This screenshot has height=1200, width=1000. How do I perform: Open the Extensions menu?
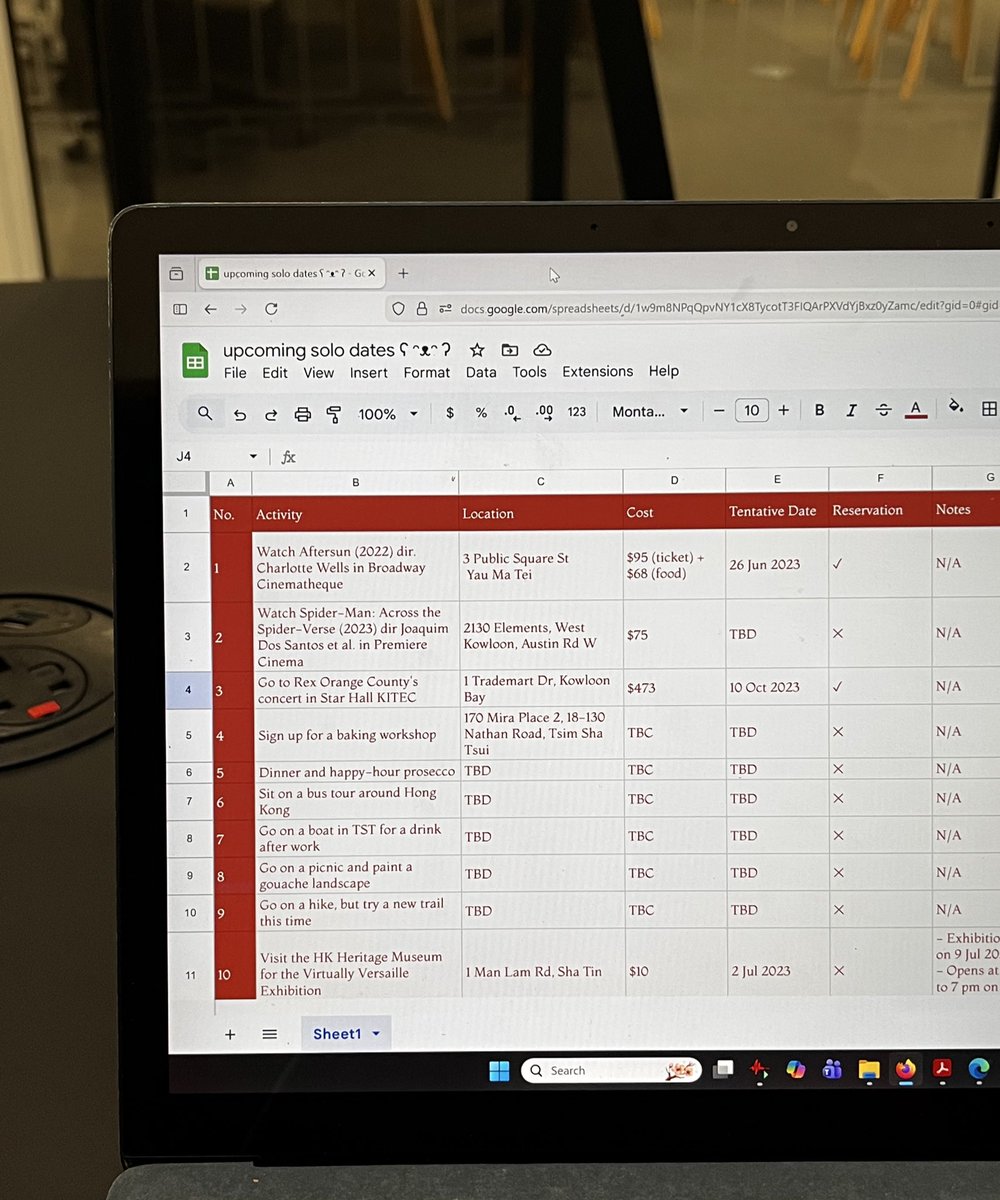(598, 371)
